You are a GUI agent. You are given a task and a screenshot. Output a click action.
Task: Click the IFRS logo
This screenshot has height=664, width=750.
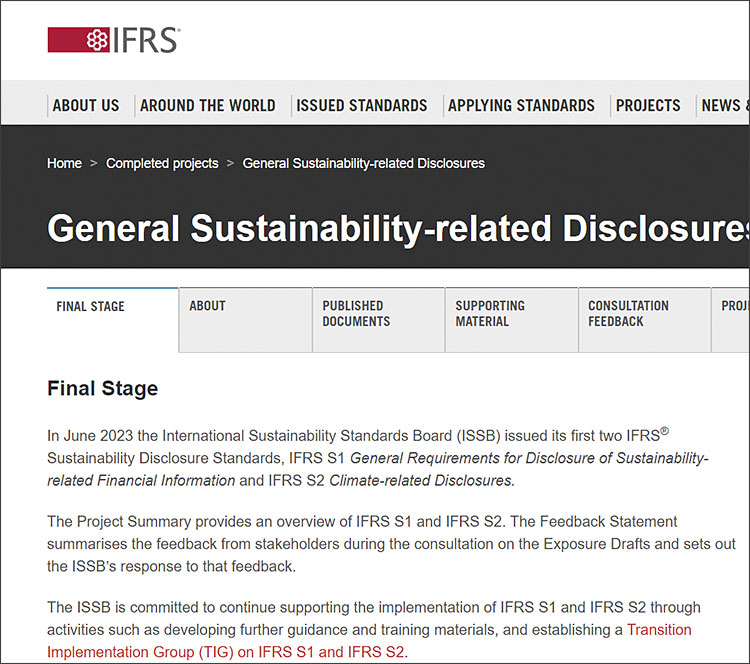[114, 40]
